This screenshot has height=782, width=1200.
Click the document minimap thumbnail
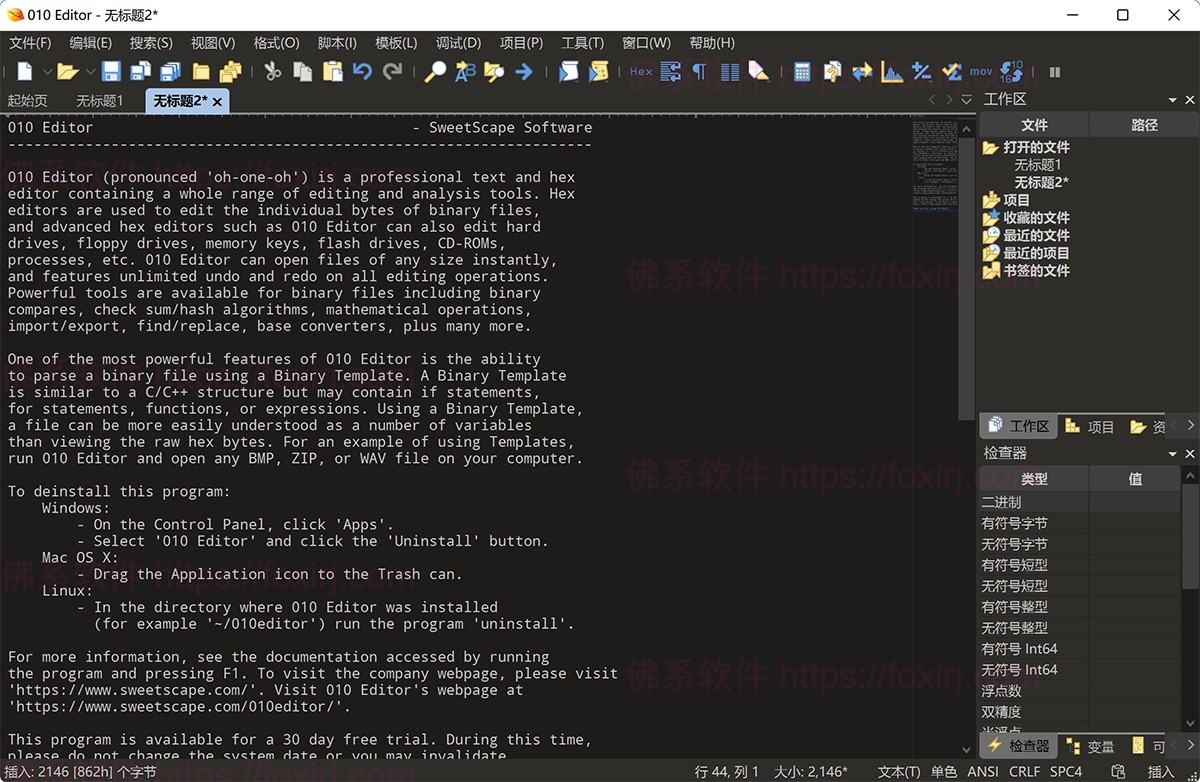tap(935, 165)
